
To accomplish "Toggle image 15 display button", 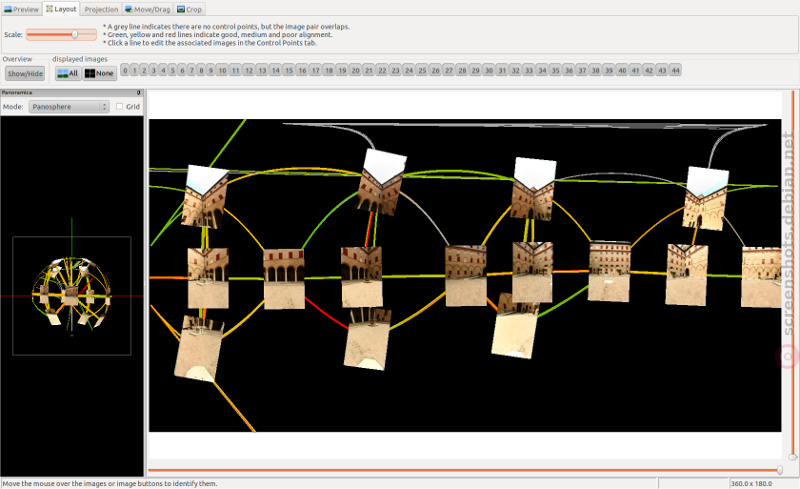I will [x=289, y=70].
